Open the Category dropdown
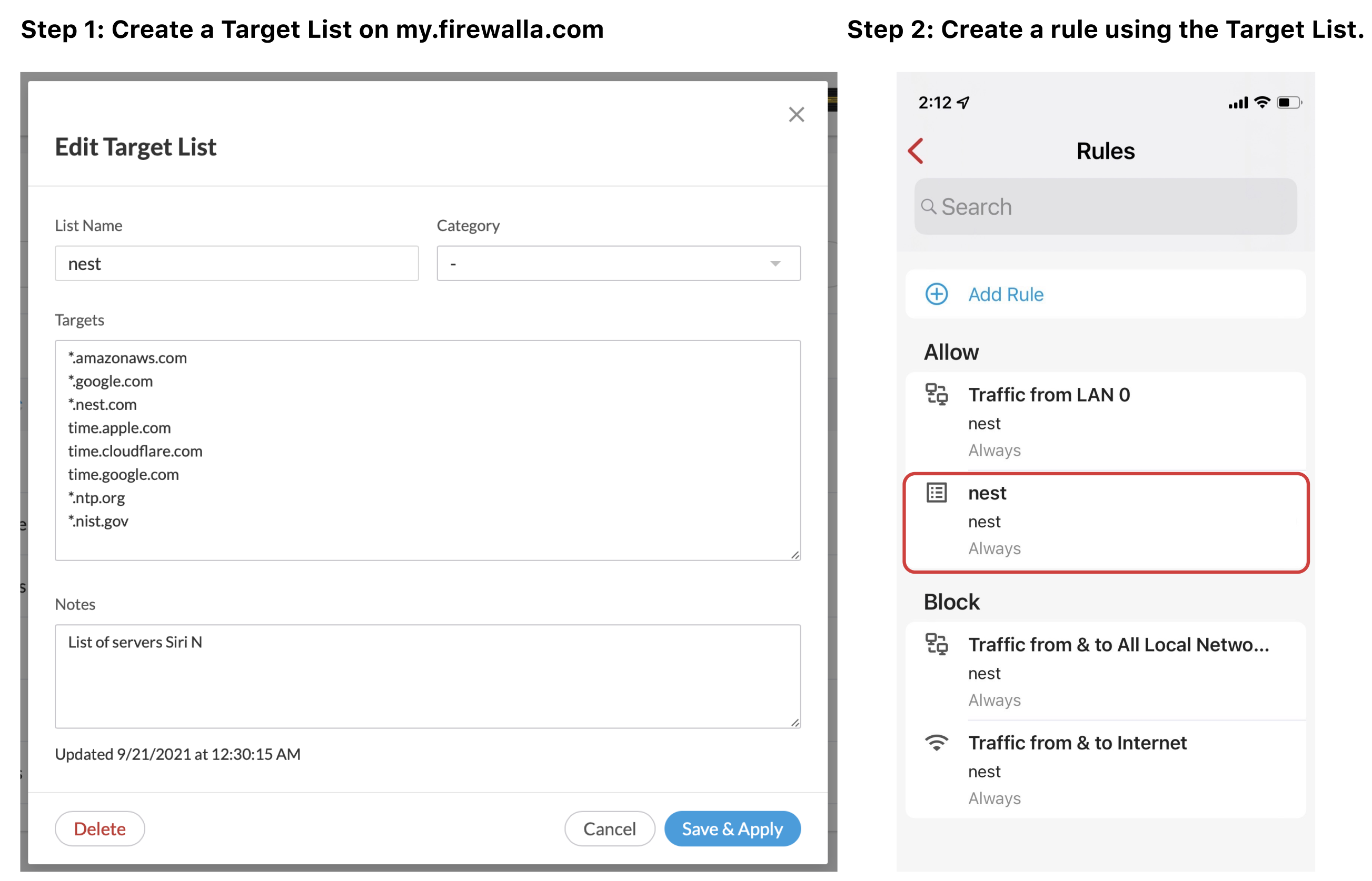Image resolution: width=1372 pixels, height=881 pixels. (x=619, y=263)
